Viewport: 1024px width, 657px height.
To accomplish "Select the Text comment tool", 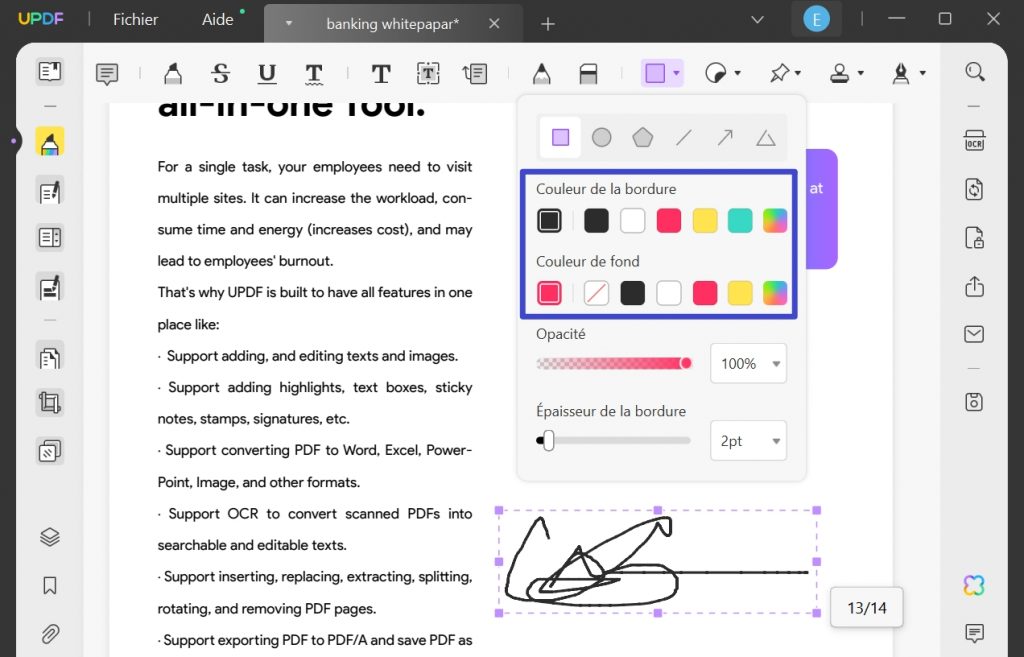I will pyautogui.click(x=381, y=74).
